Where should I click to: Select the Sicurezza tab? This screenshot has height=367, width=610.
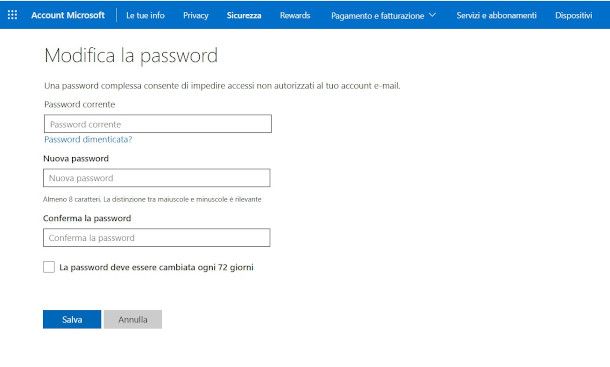pyautogui.click(x=244, y=15)
